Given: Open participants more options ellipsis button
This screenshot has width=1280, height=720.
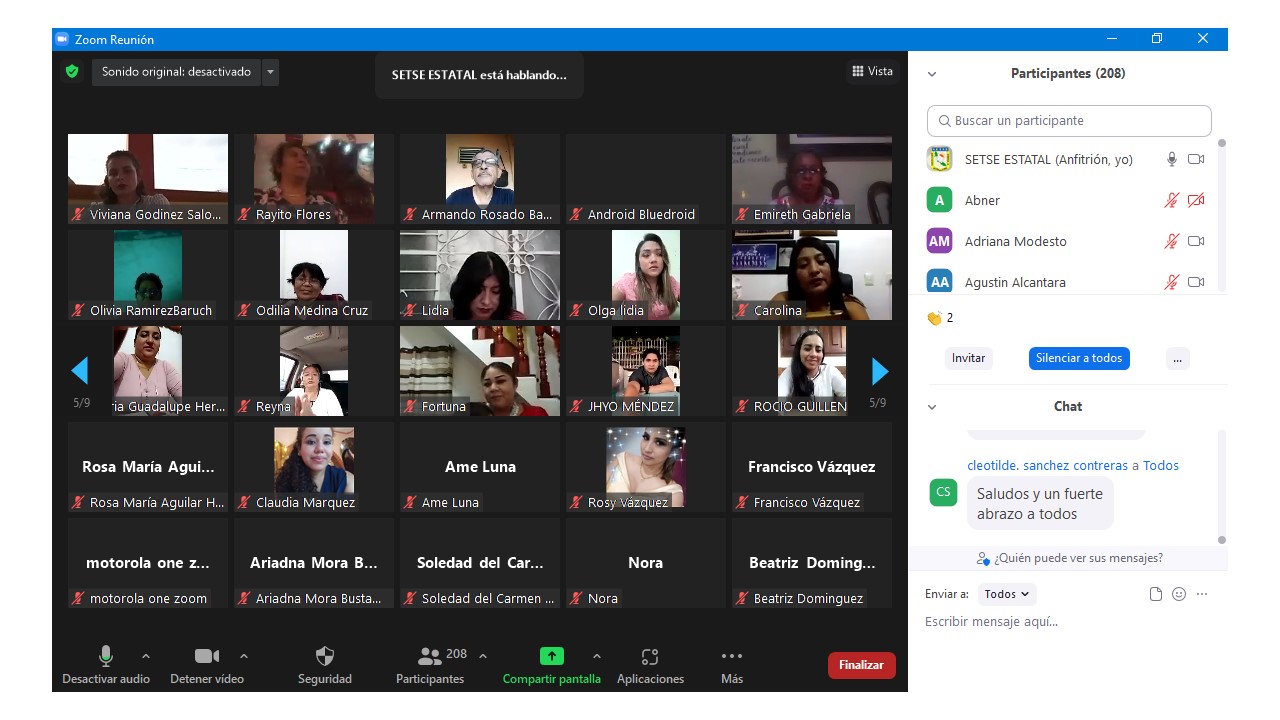Looking at the screenshot, I should coord(1177,358).
